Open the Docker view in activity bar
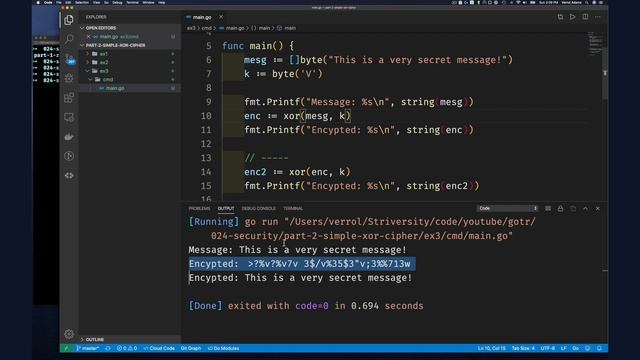 (x=69, y=136)
